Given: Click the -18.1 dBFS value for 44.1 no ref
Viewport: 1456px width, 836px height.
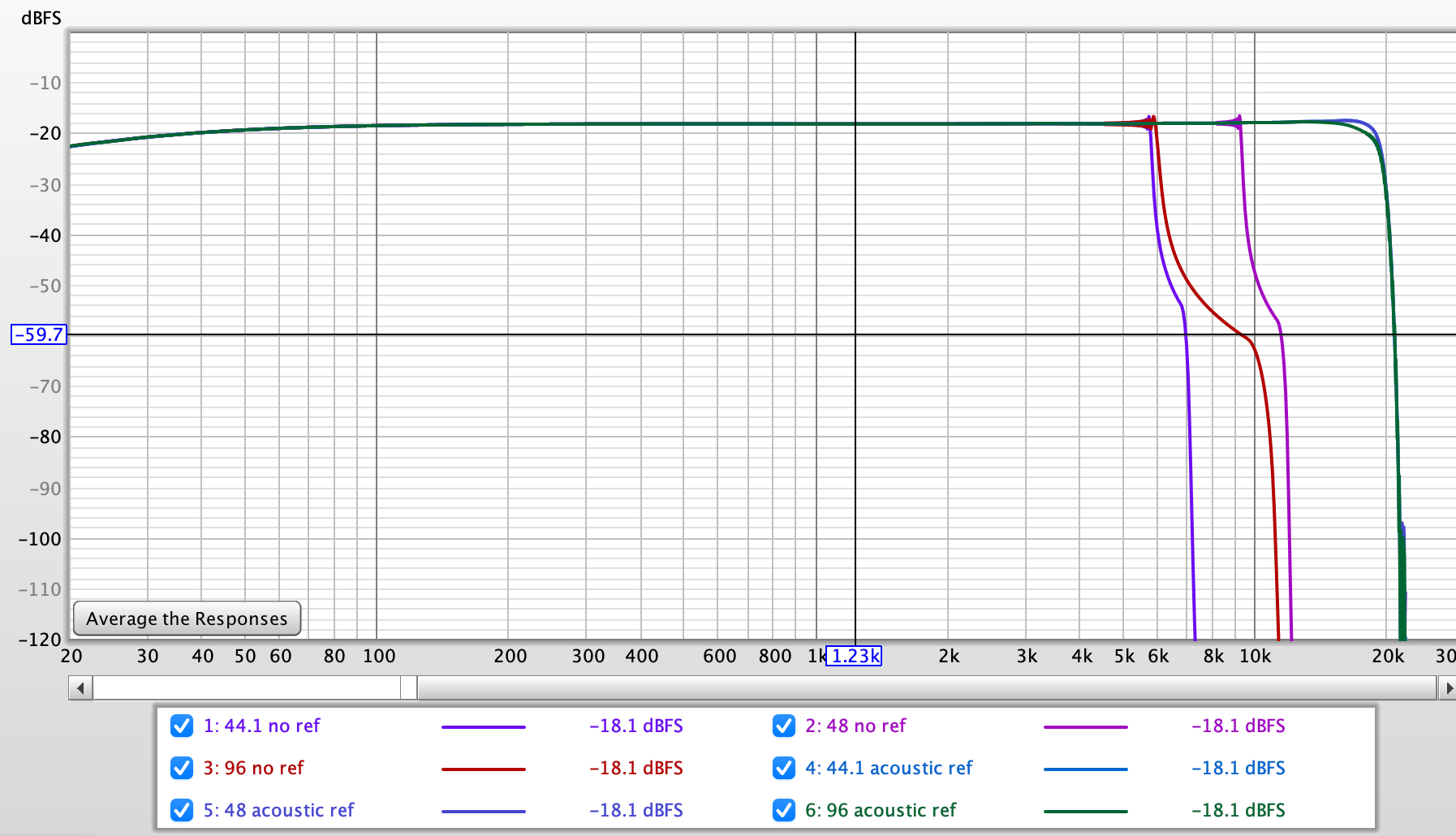Looking at the screenshot, I should pos(636,726).
